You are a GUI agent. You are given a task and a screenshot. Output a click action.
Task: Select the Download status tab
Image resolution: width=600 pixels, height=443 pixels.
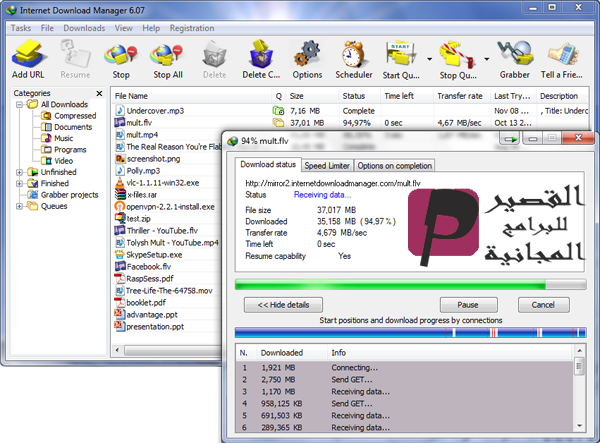tap(268, 164)
